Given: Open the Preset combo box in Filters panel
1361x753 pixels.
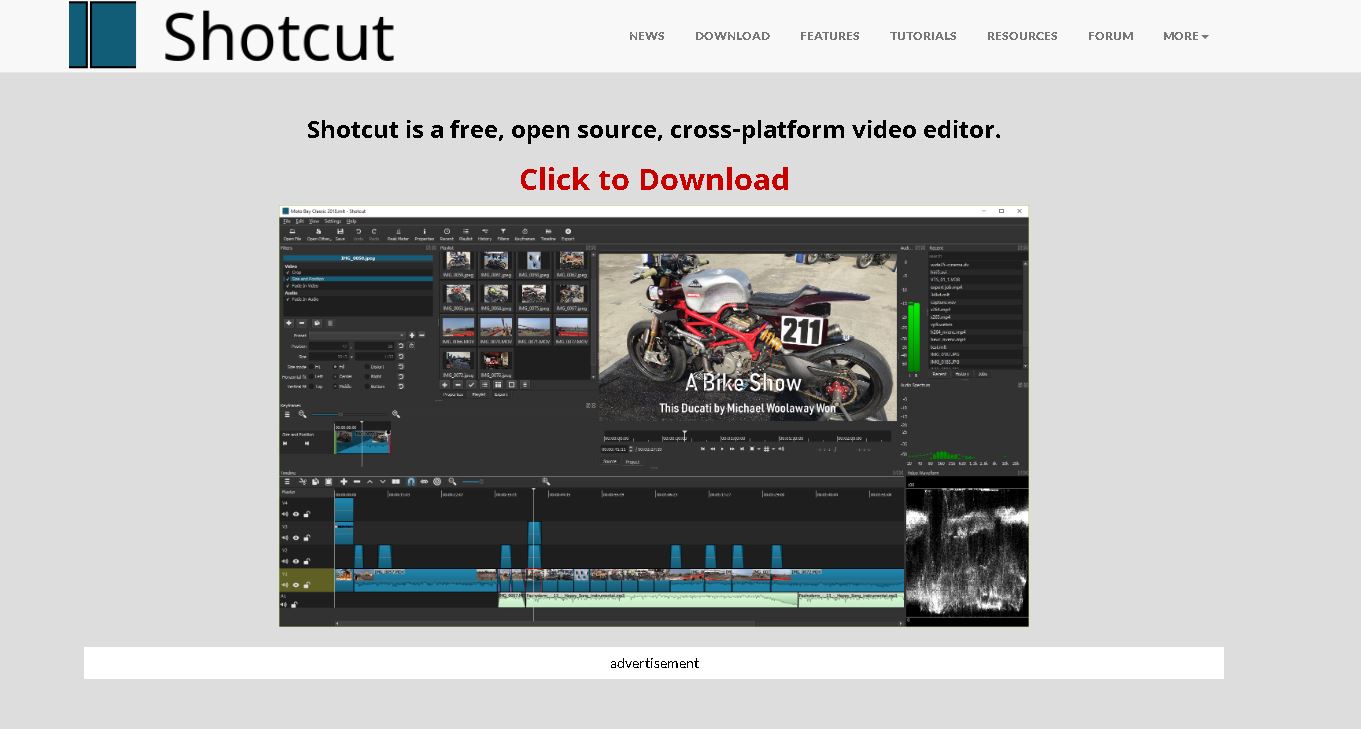Looking at the screenshot, I should point(358,335).
